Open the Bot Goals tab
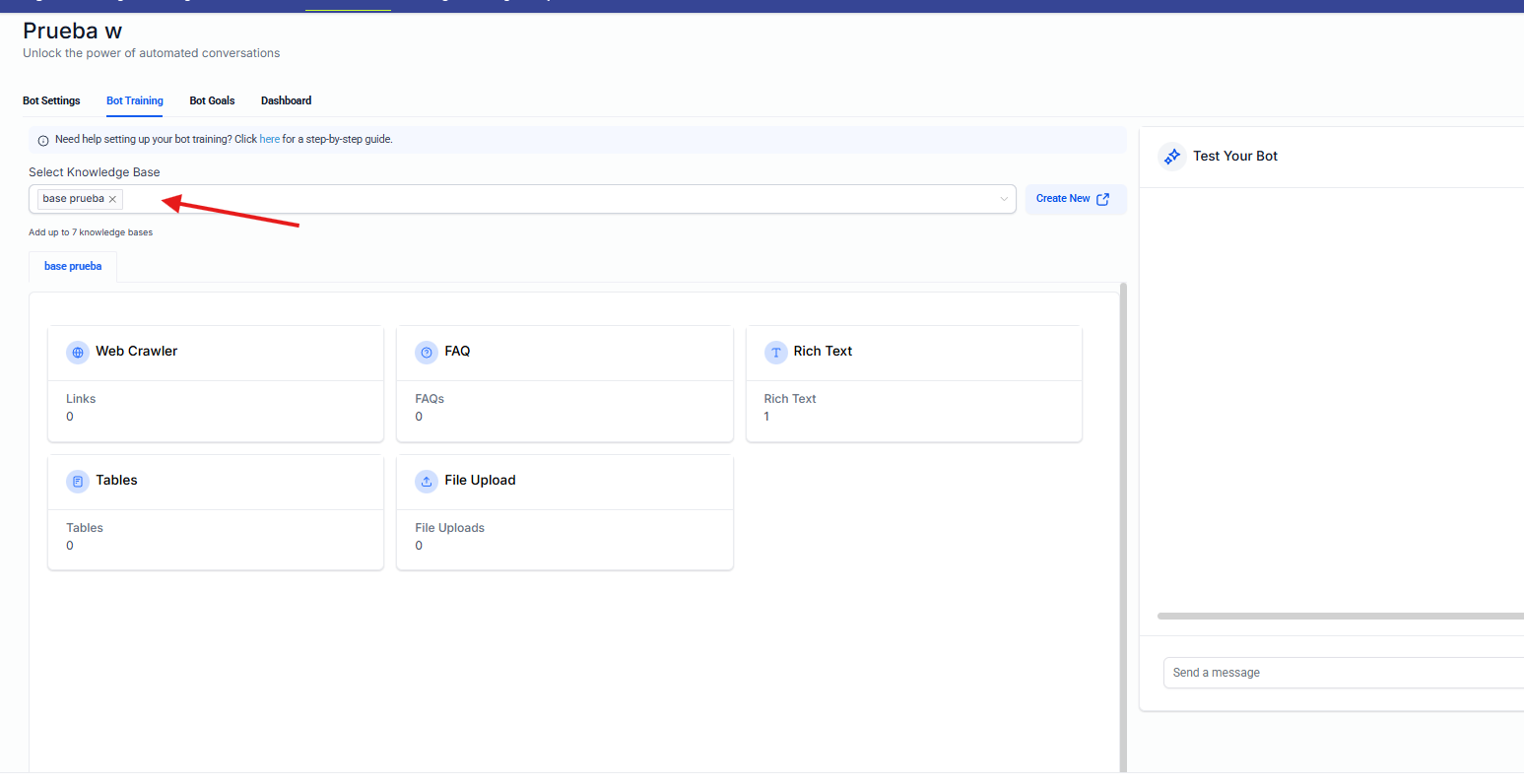Screen dimensions: 1524x784 212,100
